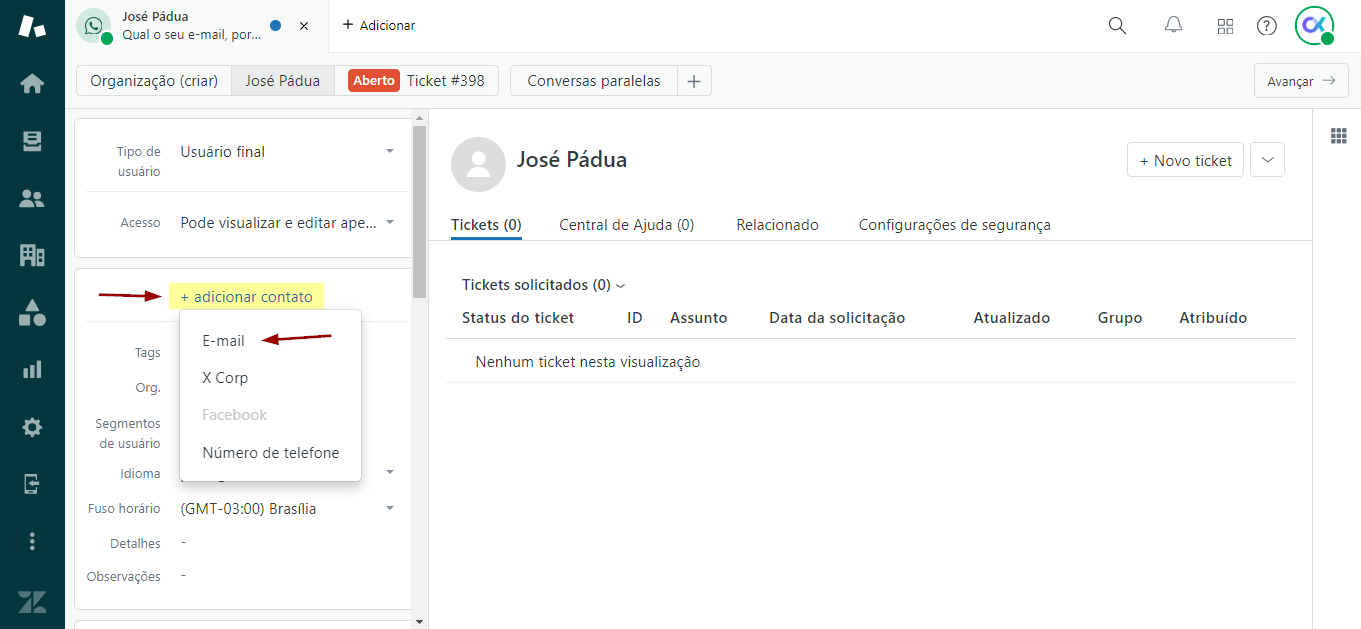
Task: Open the Zendesk products grid icon
Action: (x=1225, y=26)
